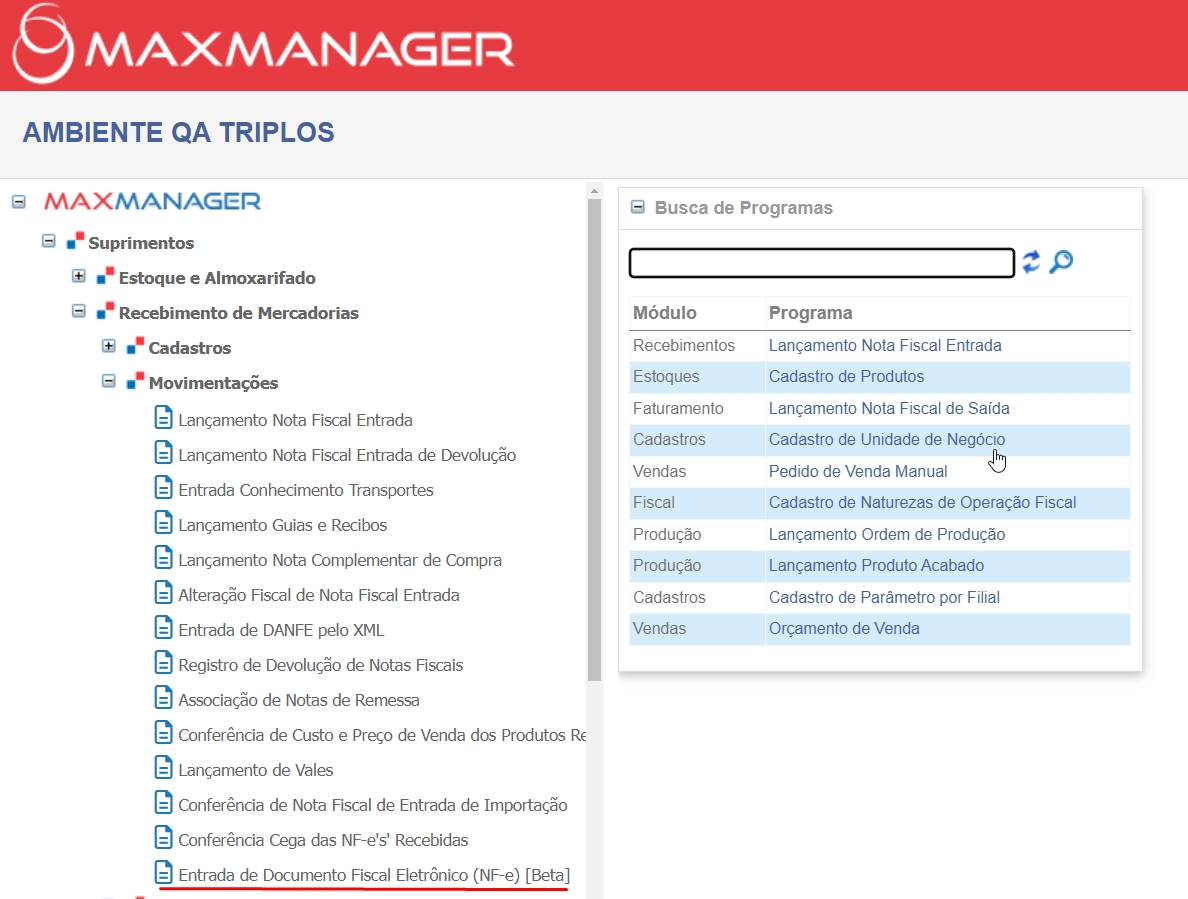Collapse the Recebimento de Mercadorias node
The height and width of the screenshot is (899, 1188).
click(x=79, y=311)
